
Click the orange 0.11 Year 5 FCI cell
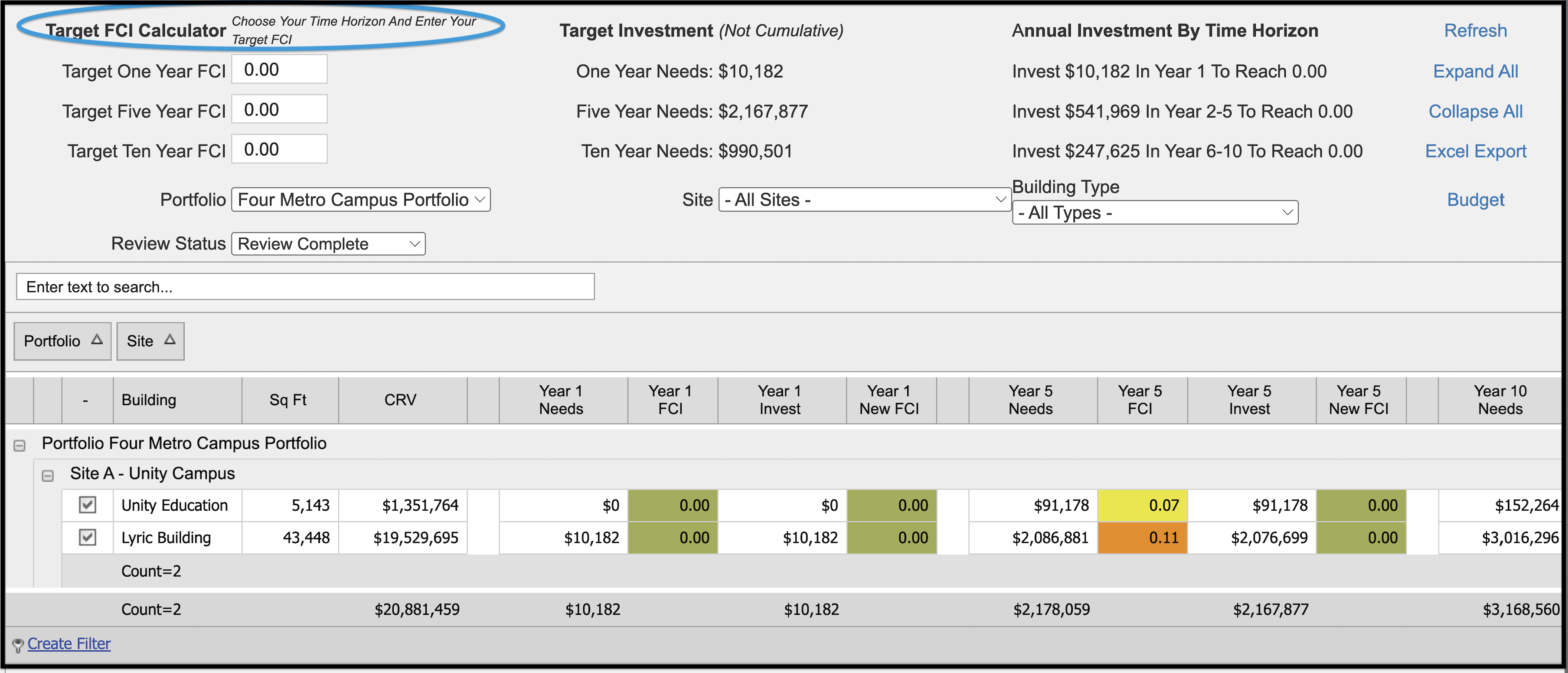coord(1142,538)
